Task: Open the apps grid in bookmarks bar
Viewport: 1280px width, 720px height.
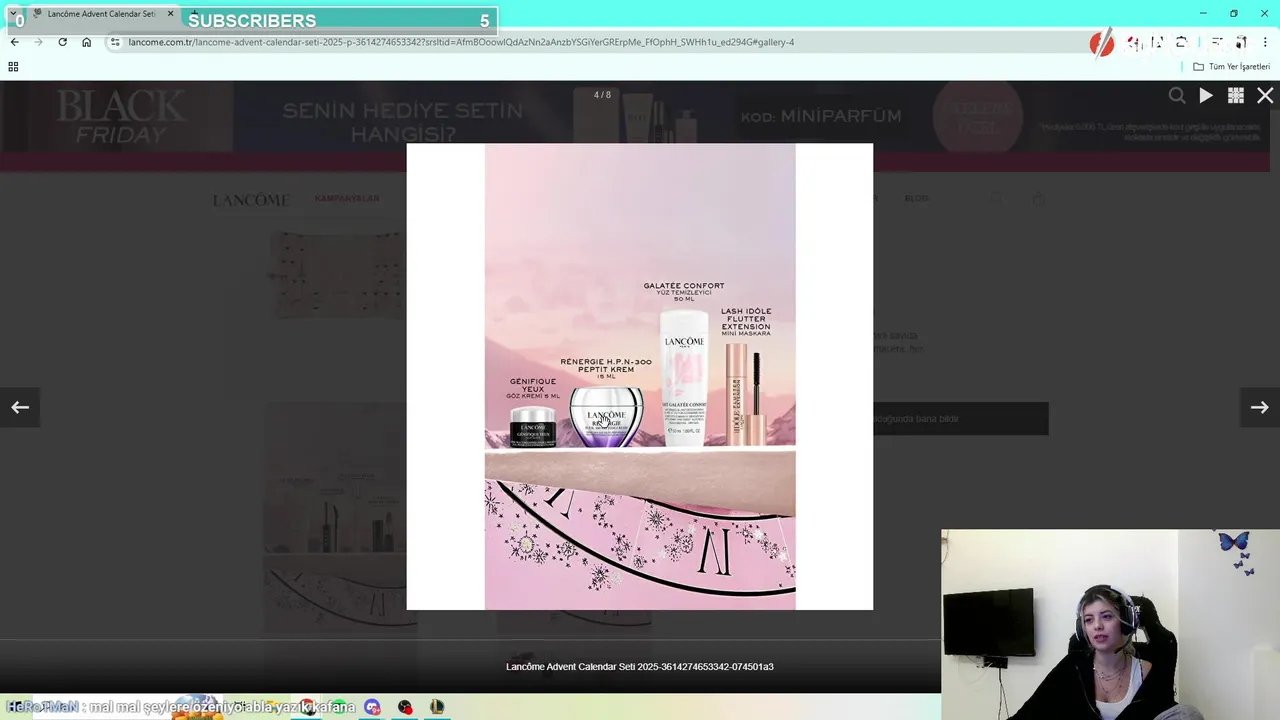Action: coord(13,66)
